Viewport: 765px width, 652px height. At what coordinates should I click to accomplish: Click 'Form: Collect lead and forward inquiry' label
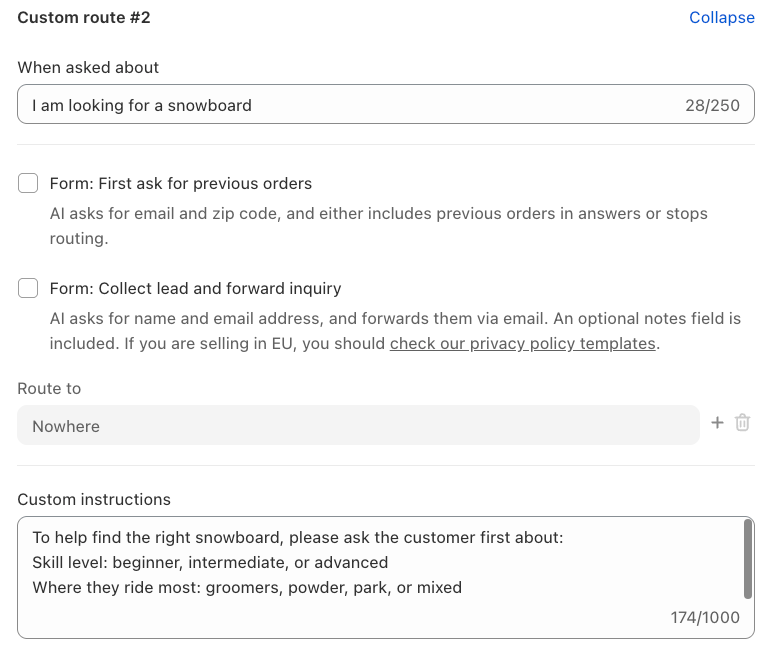195,289
